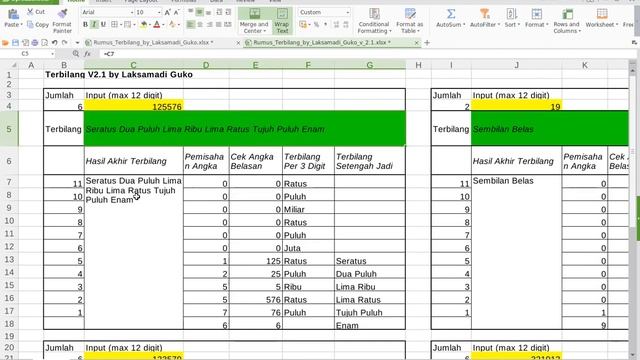Viewport: 640px width, 360px height.
Task: Close the v_2.1.xlsx document tab
Action: (x=416, y=42)
